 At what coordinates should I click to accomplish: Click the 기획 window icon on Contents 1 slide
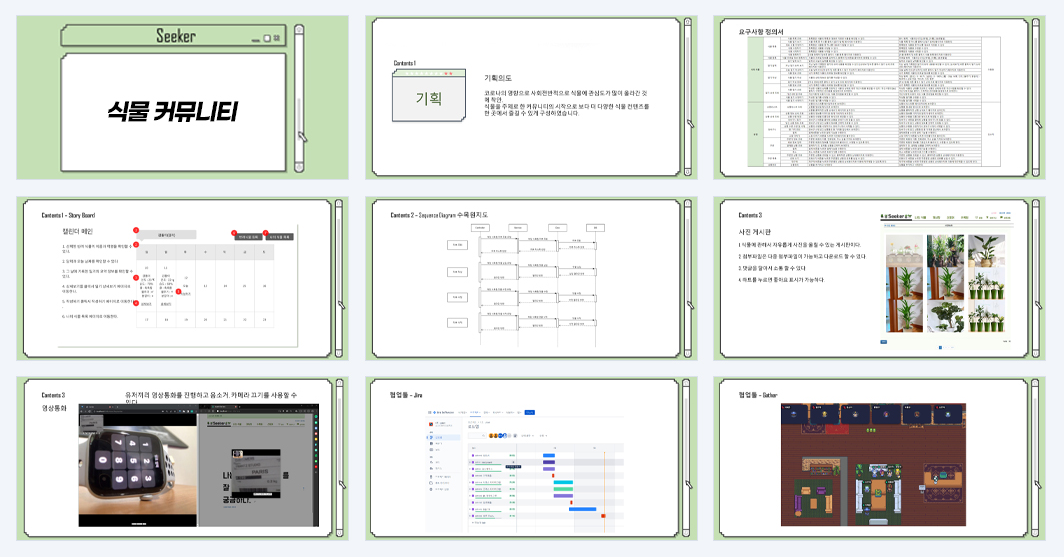pos(429,96)
